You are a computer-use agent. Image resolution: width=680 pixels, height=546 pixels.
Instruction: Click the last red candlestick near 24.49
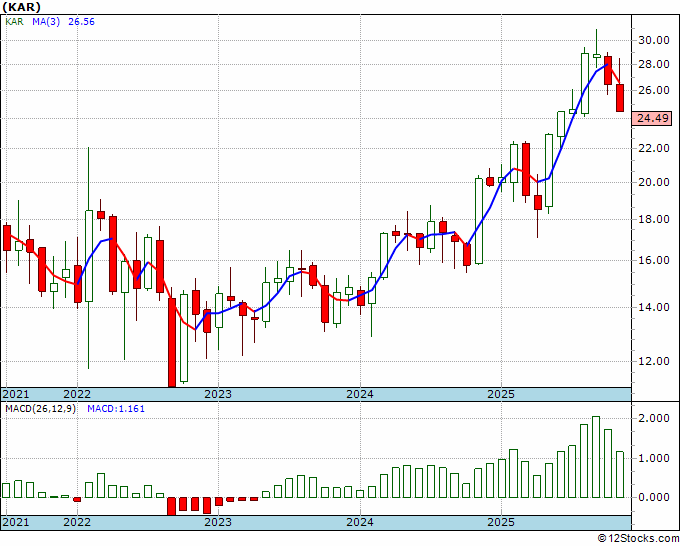[620, 98]
